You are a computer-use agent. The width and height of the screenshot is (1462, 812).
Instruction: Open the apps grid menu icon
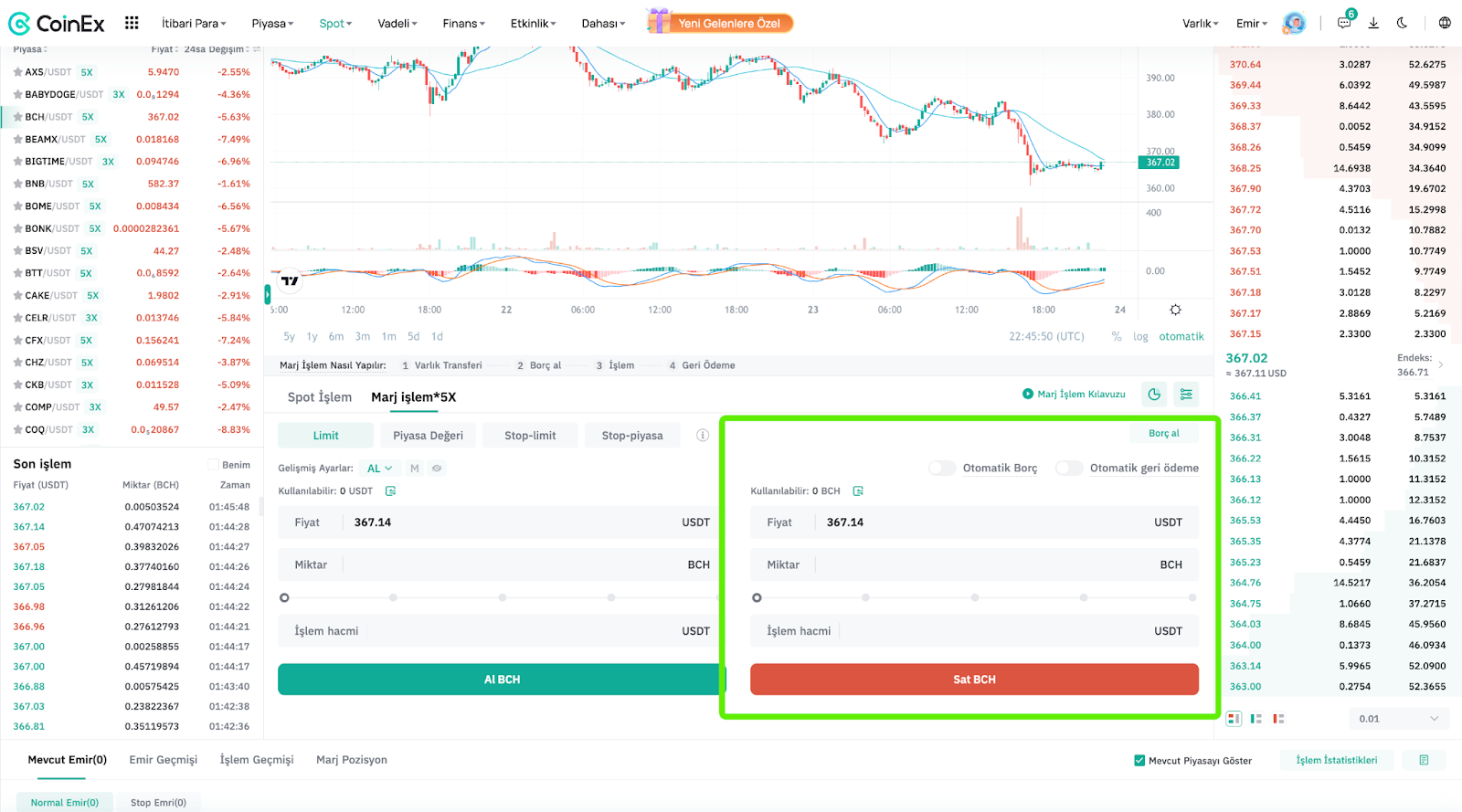(x=132, y=23)
